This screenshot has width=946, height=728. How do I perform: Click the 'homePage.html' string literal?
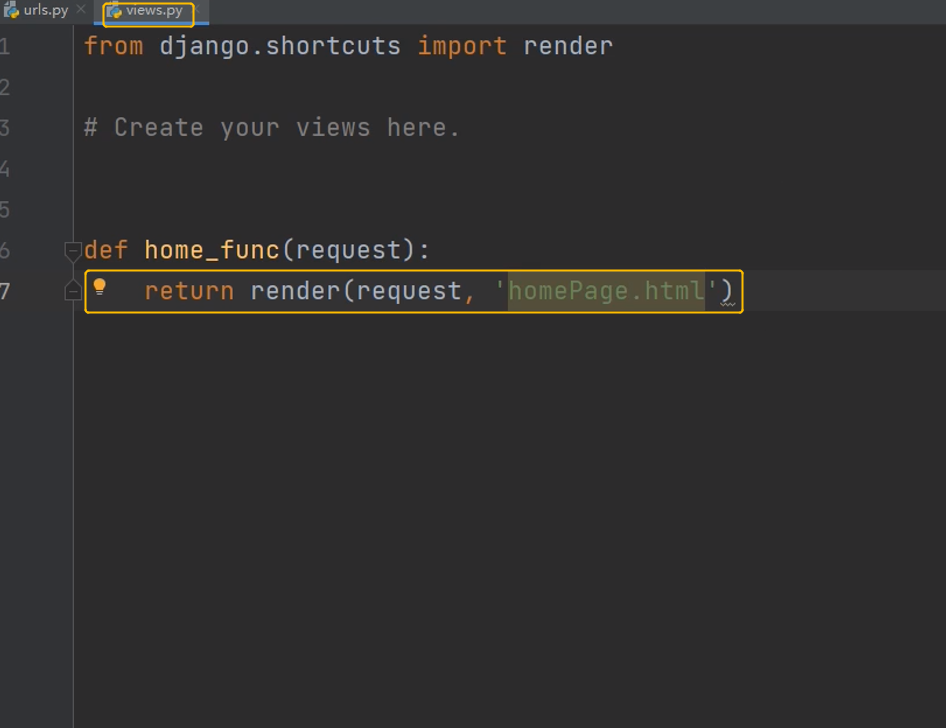606,291
